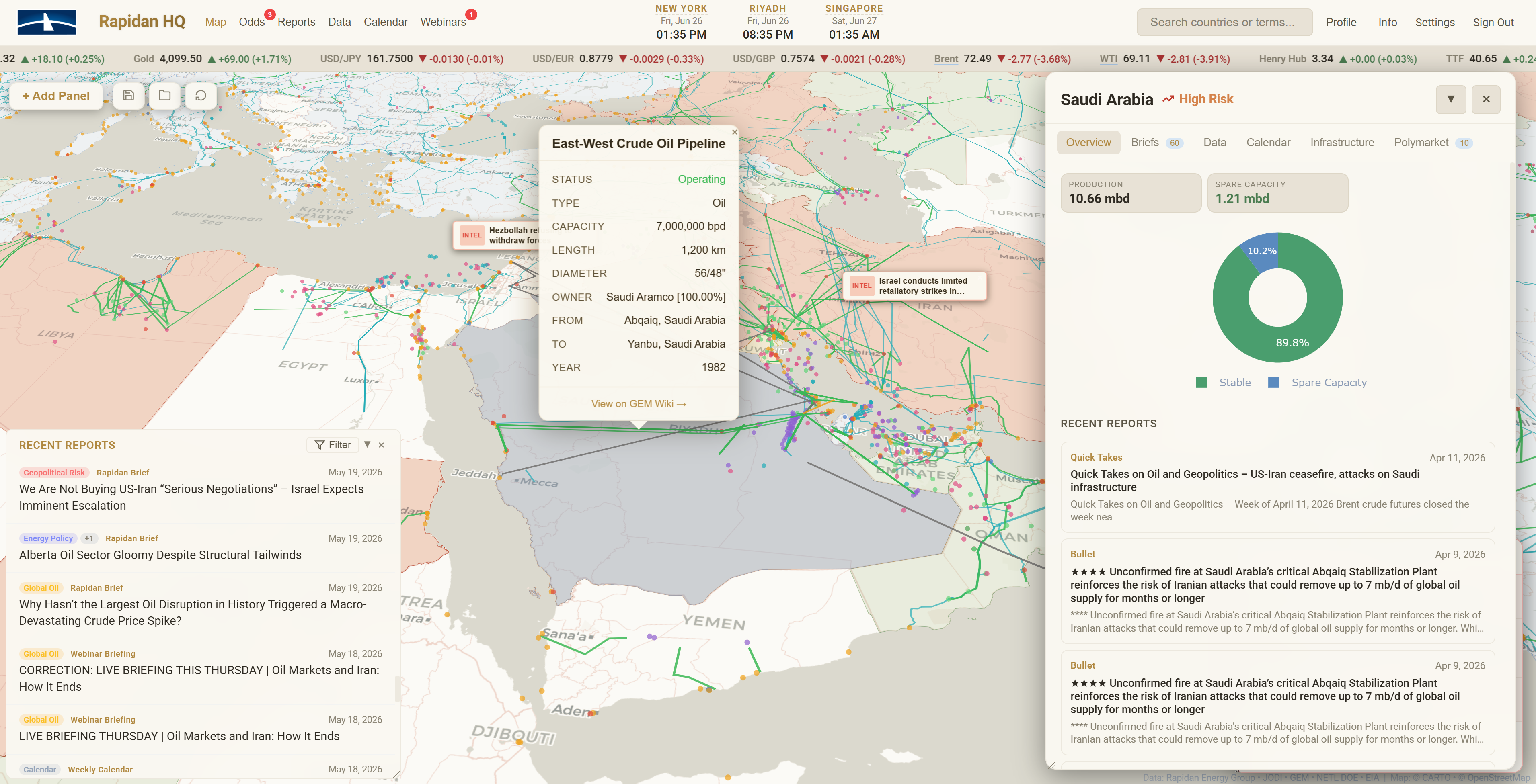Switch to the Saudi Arabia Data tab
1536x784 pixels.
tap(1215, 143)
